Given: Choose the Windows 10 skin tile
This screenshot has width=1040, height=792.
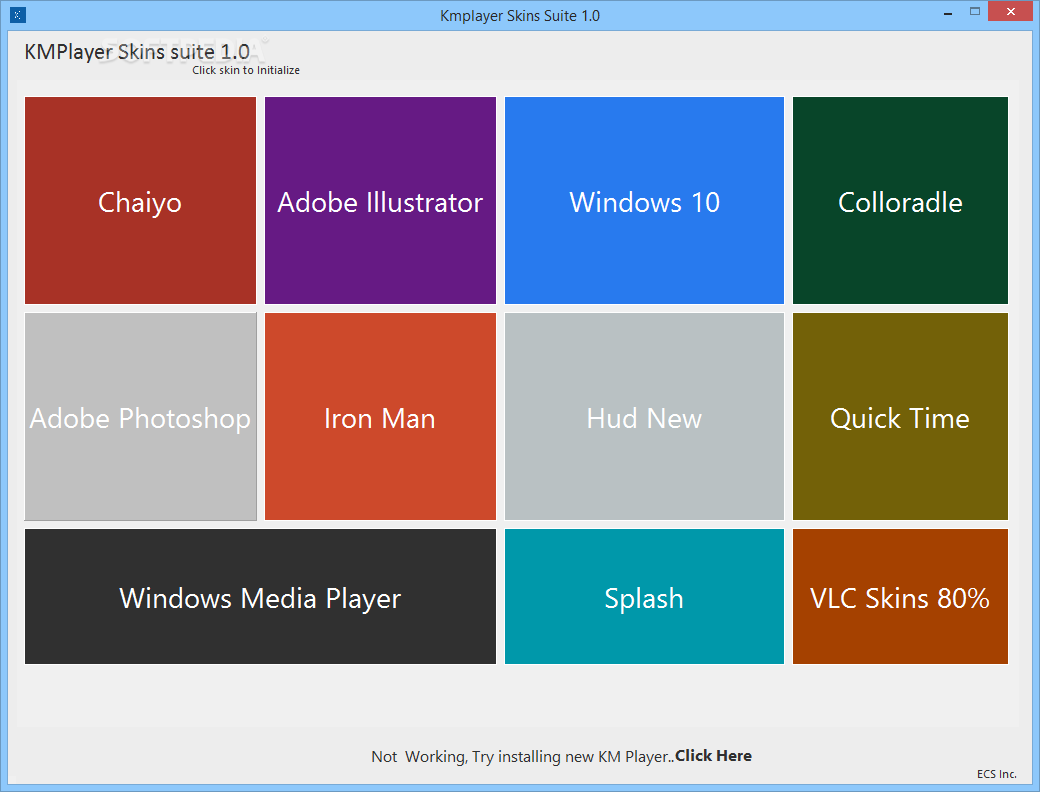Looking at the screenshot, I should point(644,200).
